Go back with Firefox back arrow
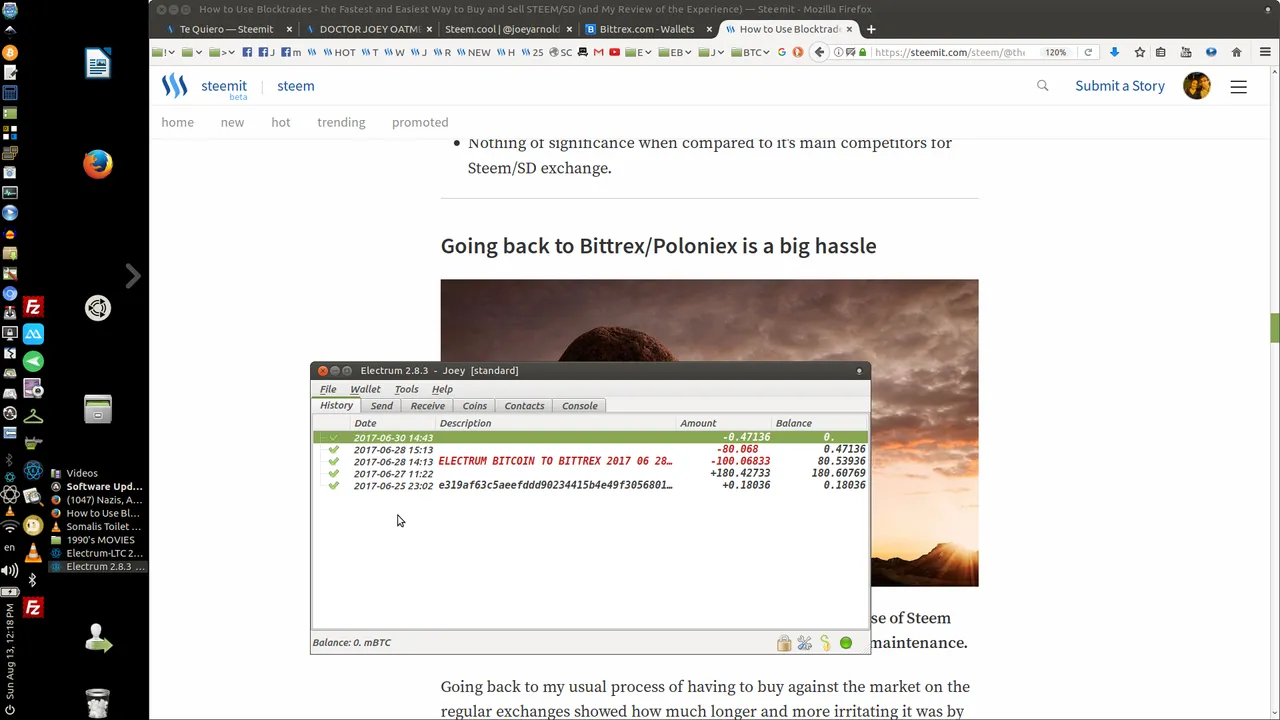 click(x=819, y=52)
